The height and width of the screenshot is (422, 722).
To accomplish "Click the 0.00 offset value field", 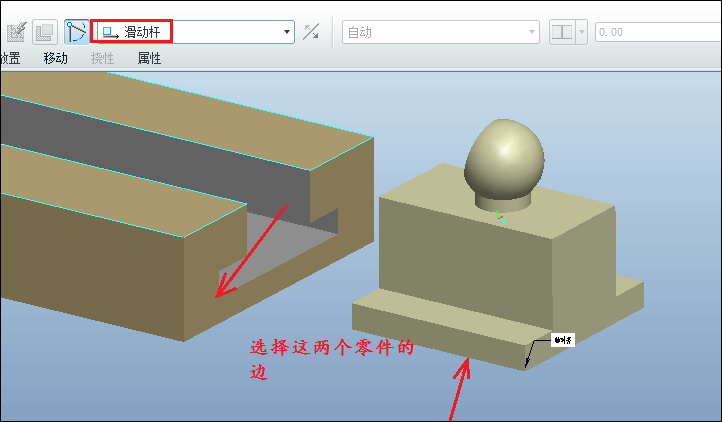I will (658, 32).
